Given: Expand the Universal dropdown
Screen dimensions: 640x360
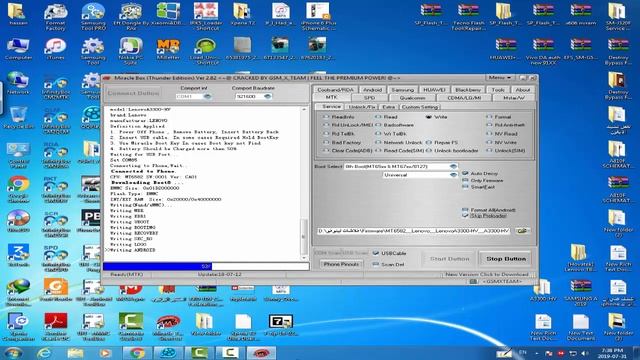Looking at the screenshot, I should tap(453, 175).
